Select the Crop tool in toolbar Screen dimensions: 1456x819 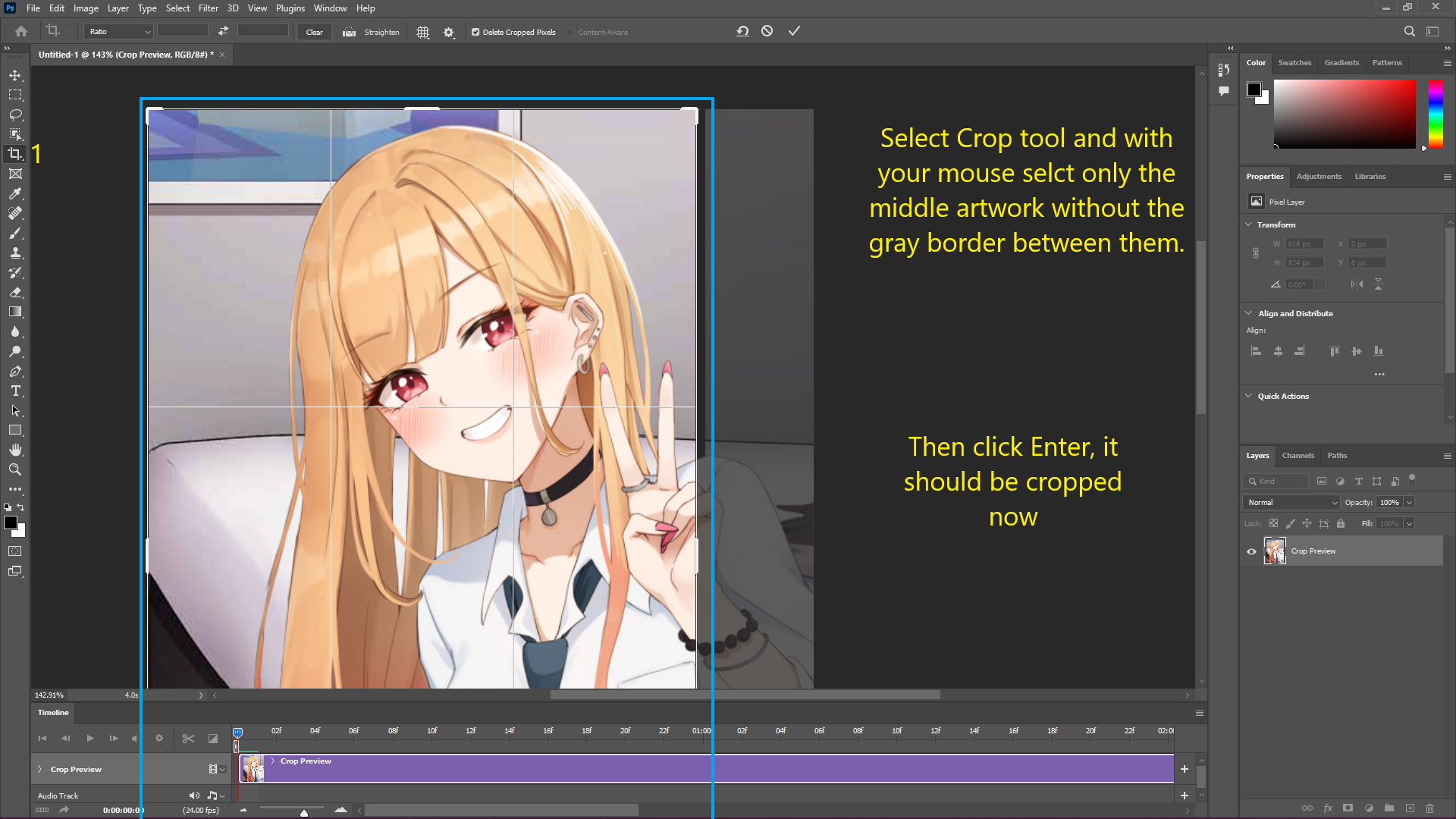(15, 154)
